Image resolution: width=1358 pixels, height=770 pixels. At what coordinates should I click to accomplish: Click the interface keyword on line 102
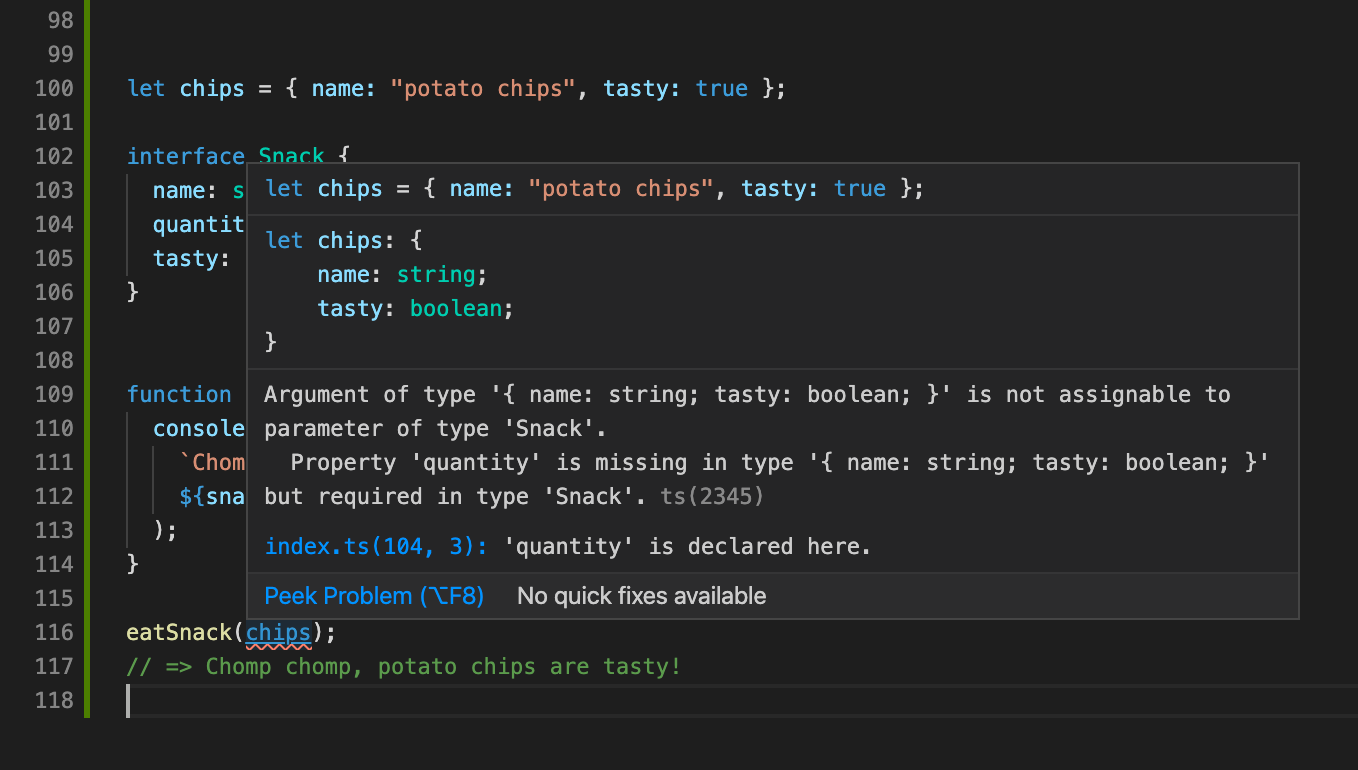click(186, 156)
